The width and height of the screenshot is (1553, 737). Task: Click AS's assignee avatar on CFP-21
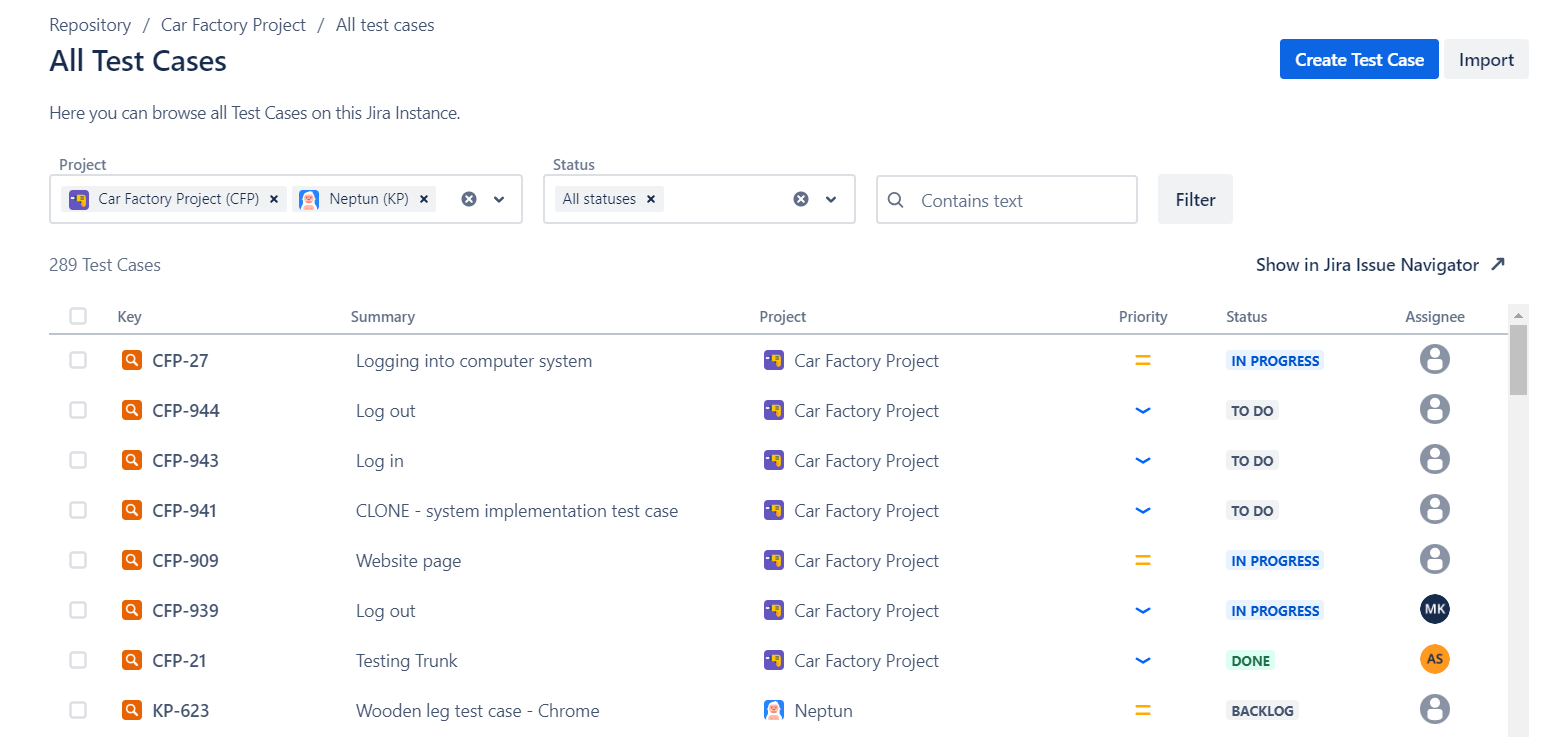(x=1434, y=659)
